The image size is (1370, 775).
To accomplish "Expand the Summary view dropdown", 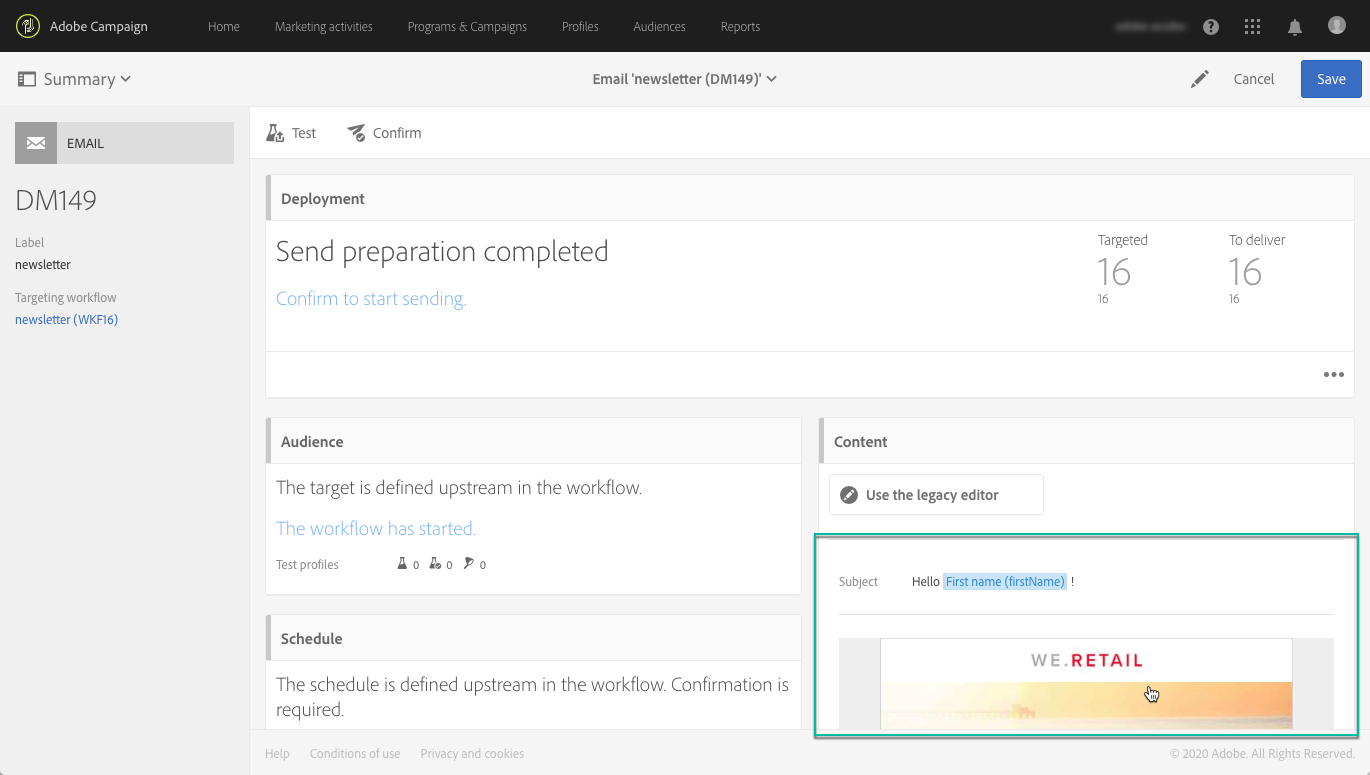I will [x=75, y=79].
